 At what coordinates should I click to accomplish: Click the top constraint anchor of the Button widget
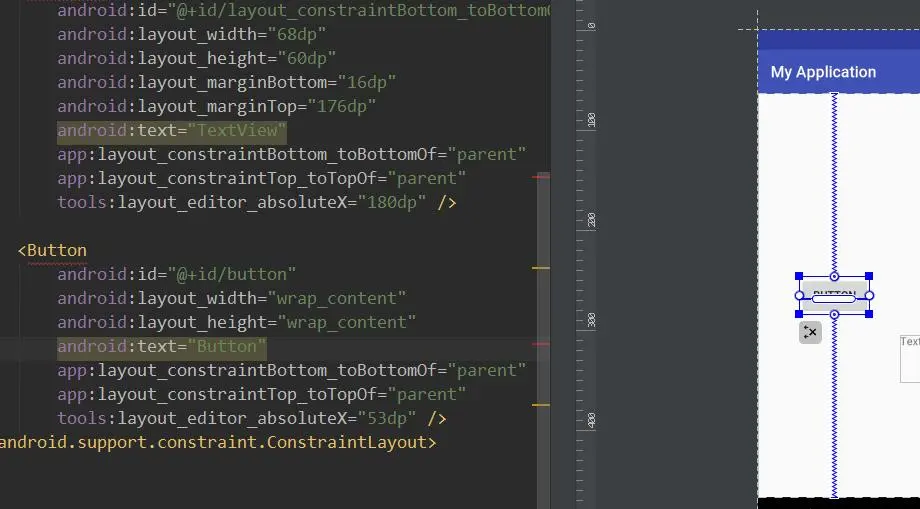click(834, 276)
